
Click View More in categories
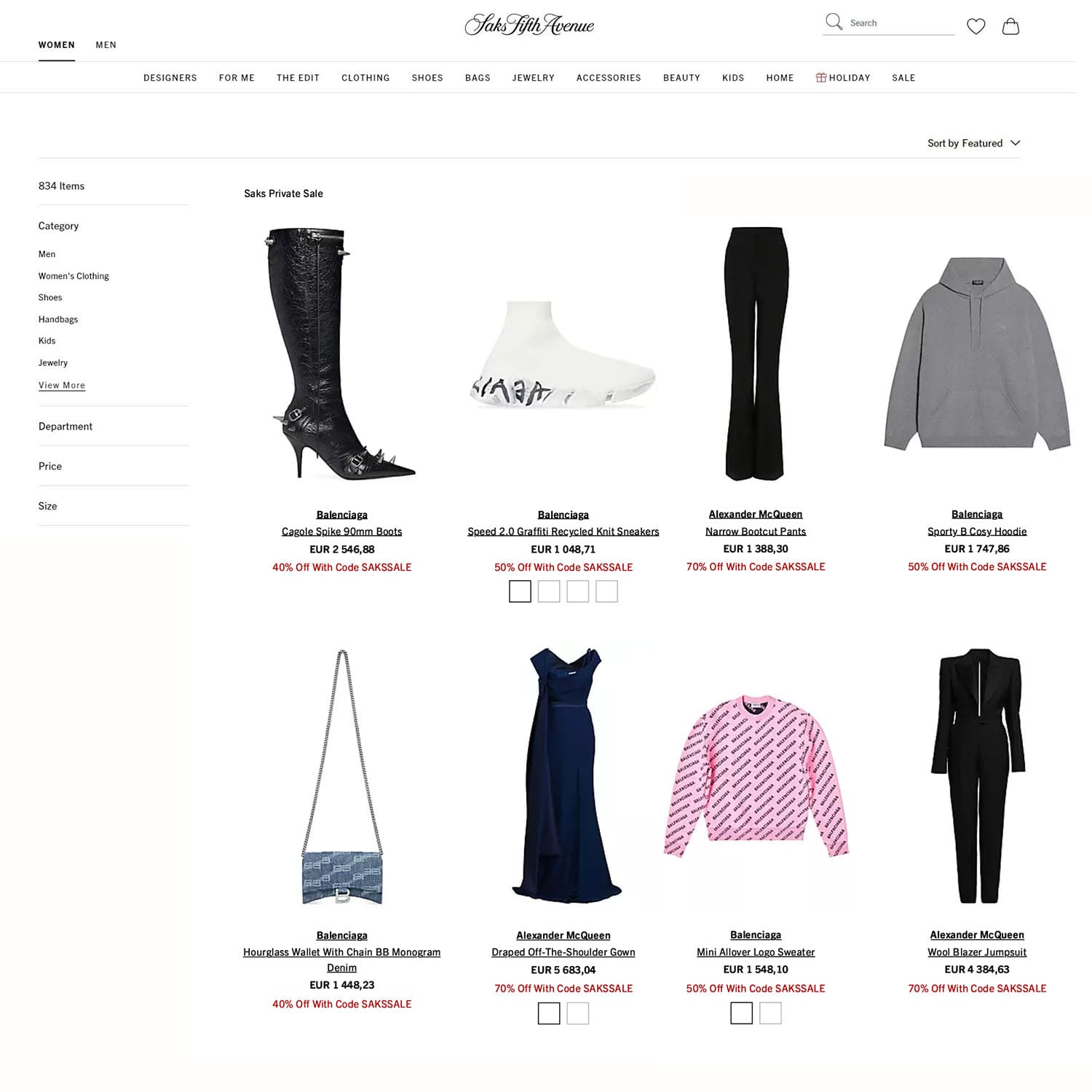click(x=62, y=385)
